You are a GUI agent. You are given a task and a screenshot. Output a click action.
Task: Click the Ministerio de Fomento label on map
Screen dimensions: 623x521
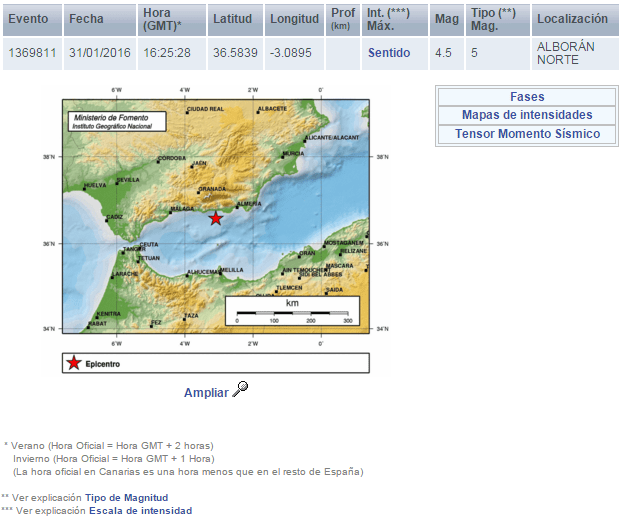111,118
